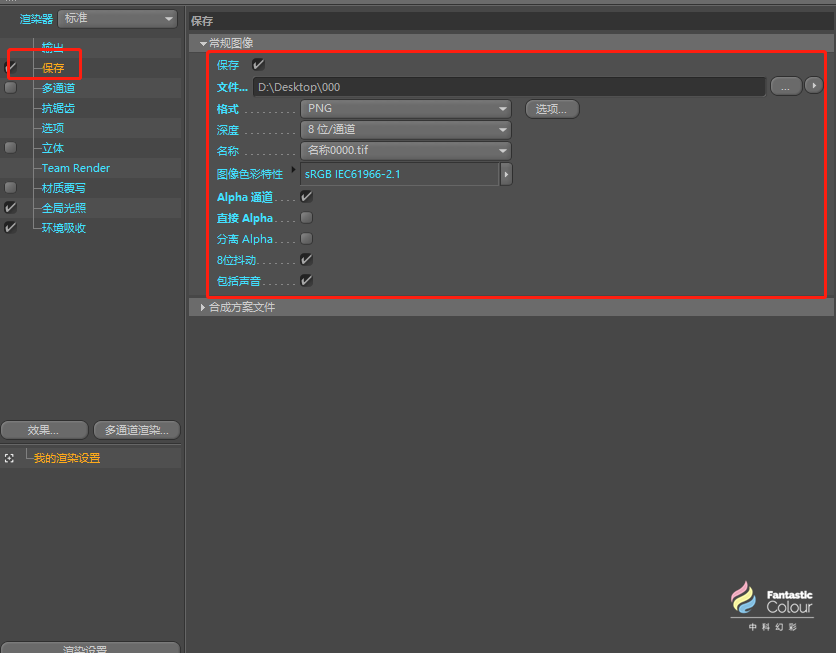Expand the 图像色彩特性 triangle
Screen dimensions: 836x653
(293, 170)
